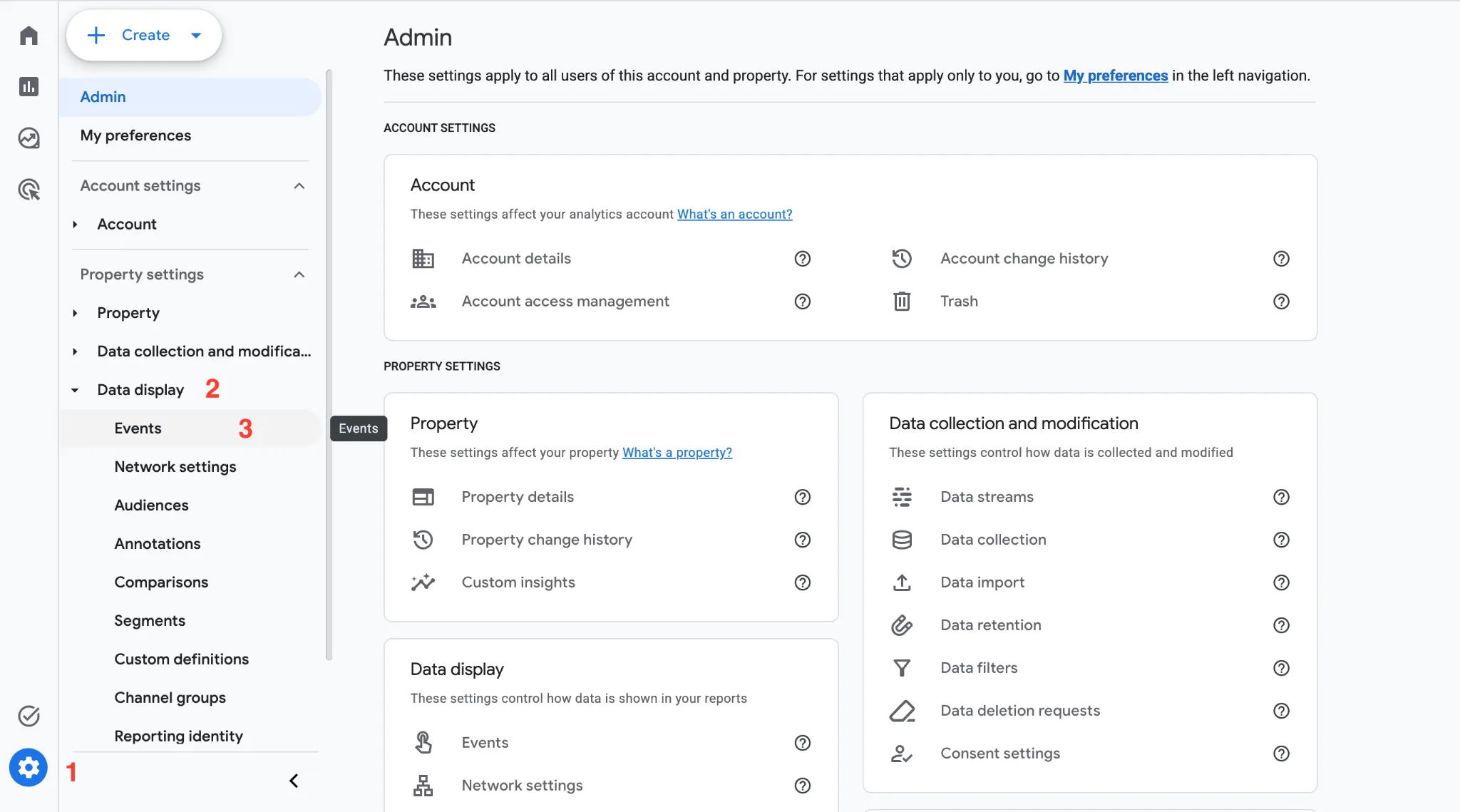
Task: Open Data import setting
Action: click(x=982, y=582)
